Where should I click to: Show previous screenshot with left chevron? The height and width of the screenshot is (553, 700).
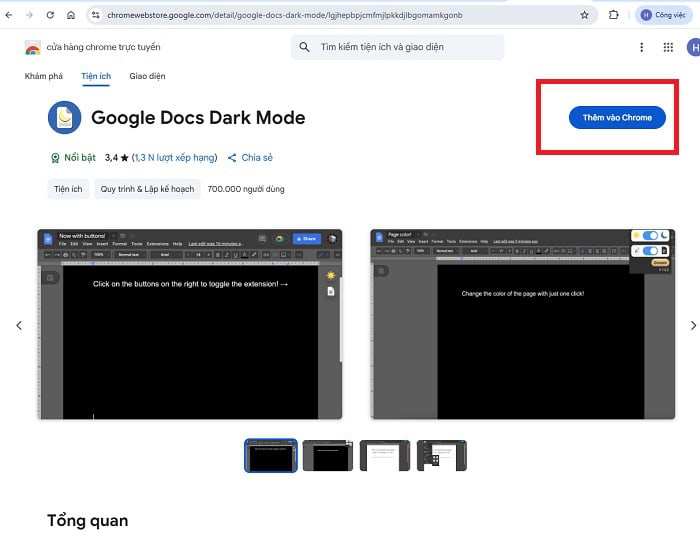coord(19,326)
